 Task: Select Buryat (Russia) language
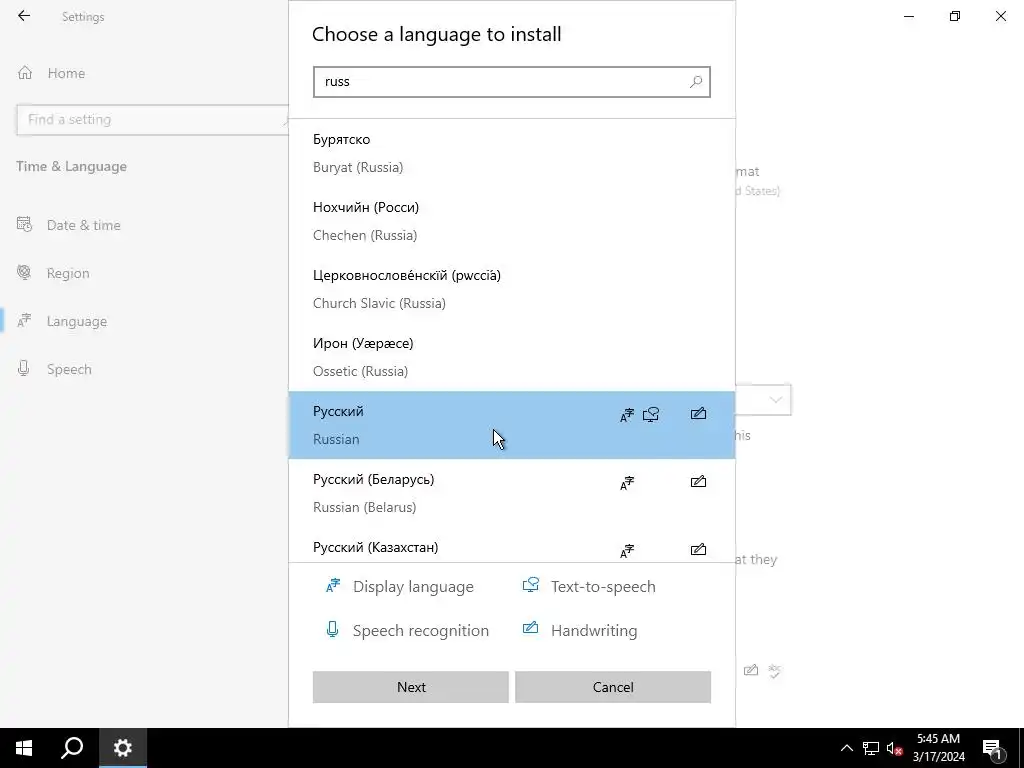[512, 153]
